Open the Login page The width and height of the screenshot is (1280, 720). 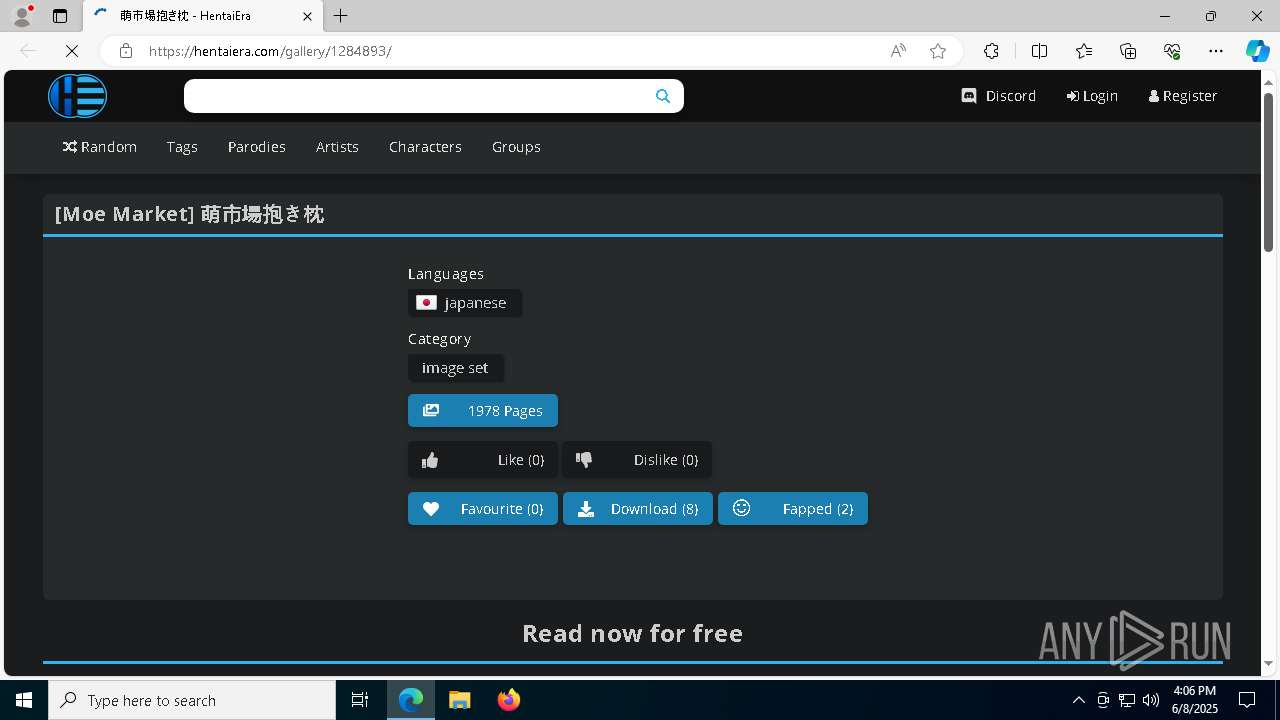point(1092,96)
